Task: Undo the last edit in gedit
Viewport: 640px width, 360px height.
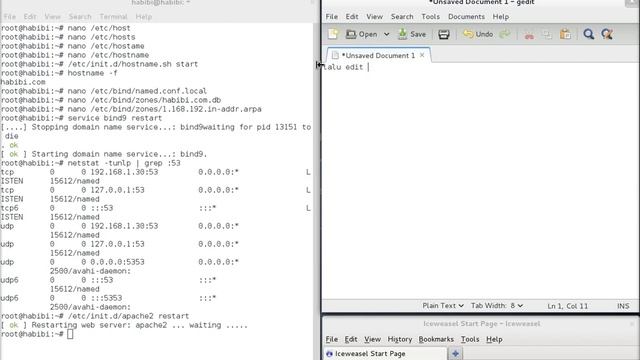Action: 478,34
